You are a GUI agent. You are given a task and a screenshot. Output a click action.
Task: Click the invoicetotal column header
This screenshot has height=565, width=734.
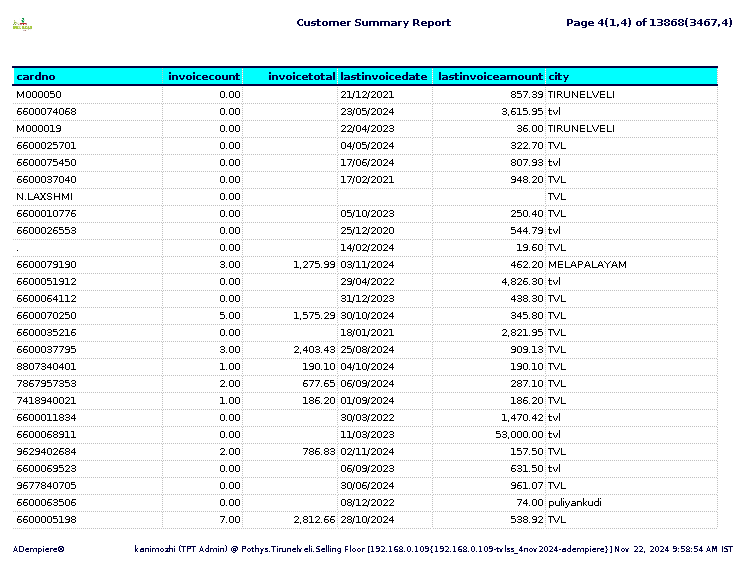pyautogui.click(x=301, y=76)
